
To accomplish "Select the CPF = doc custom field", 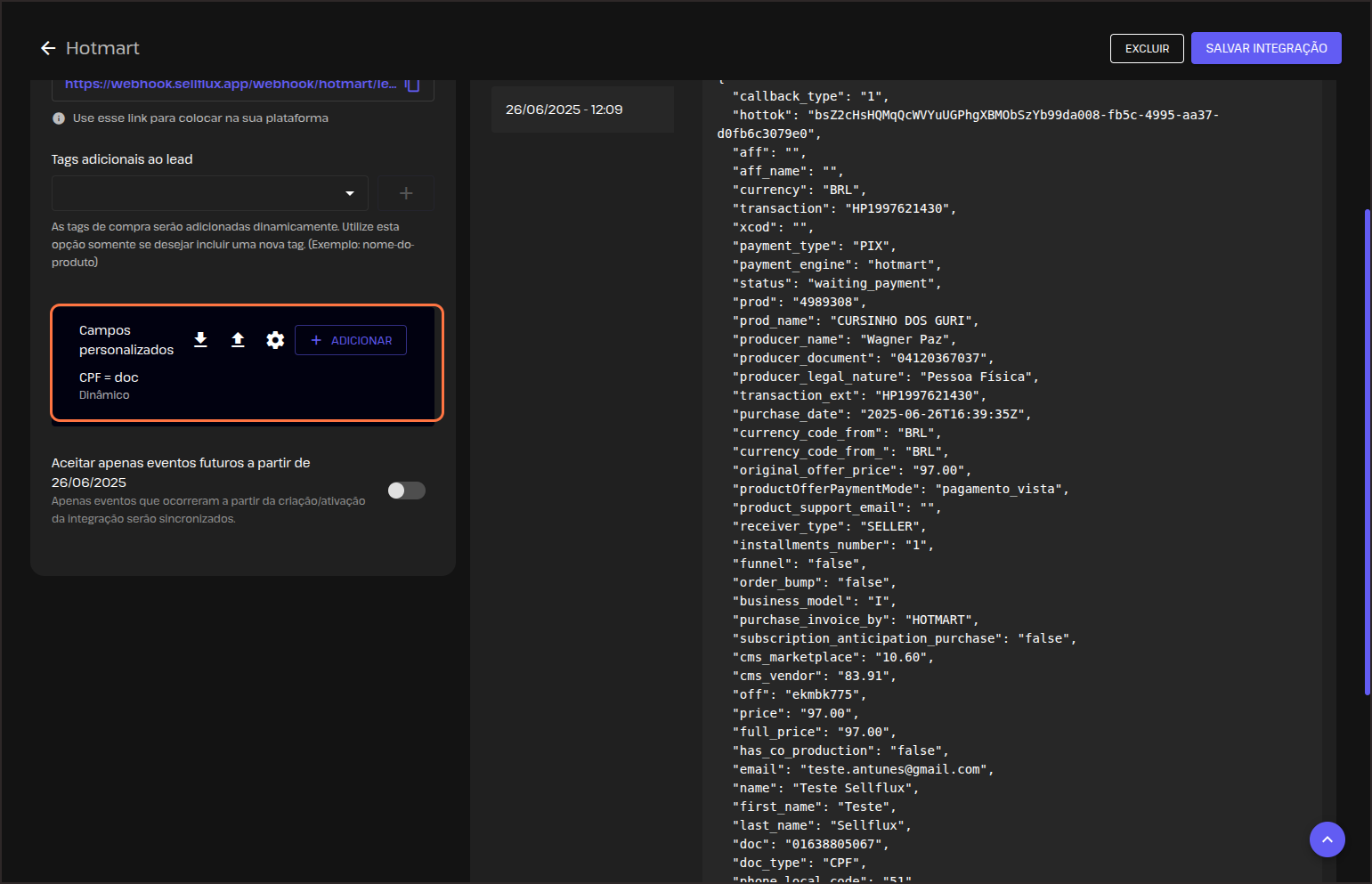I will (109, 377).
